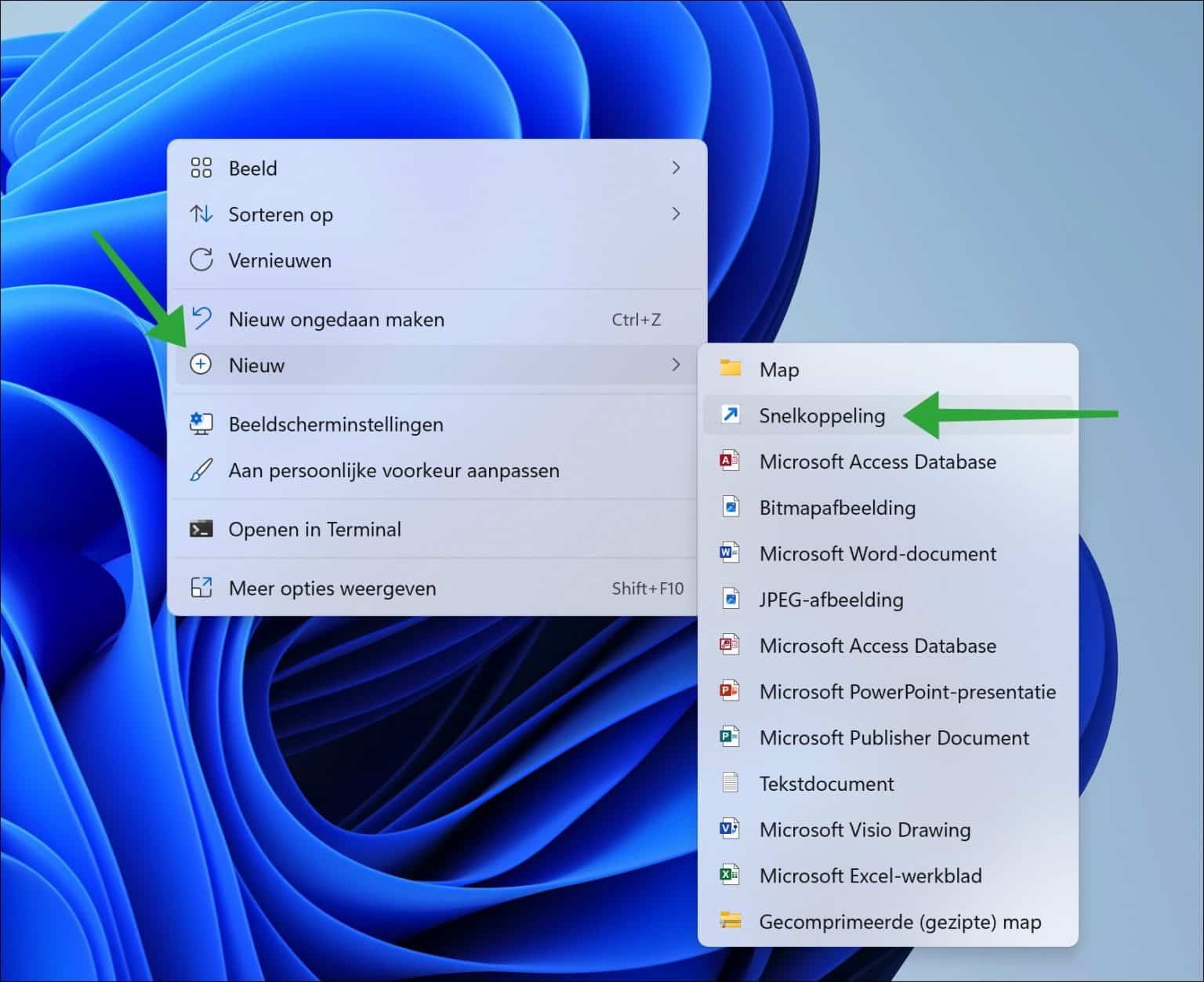Expand the Beeld submenu chevron
Viewport: 1204px width, 982px height.
[676, 168]
